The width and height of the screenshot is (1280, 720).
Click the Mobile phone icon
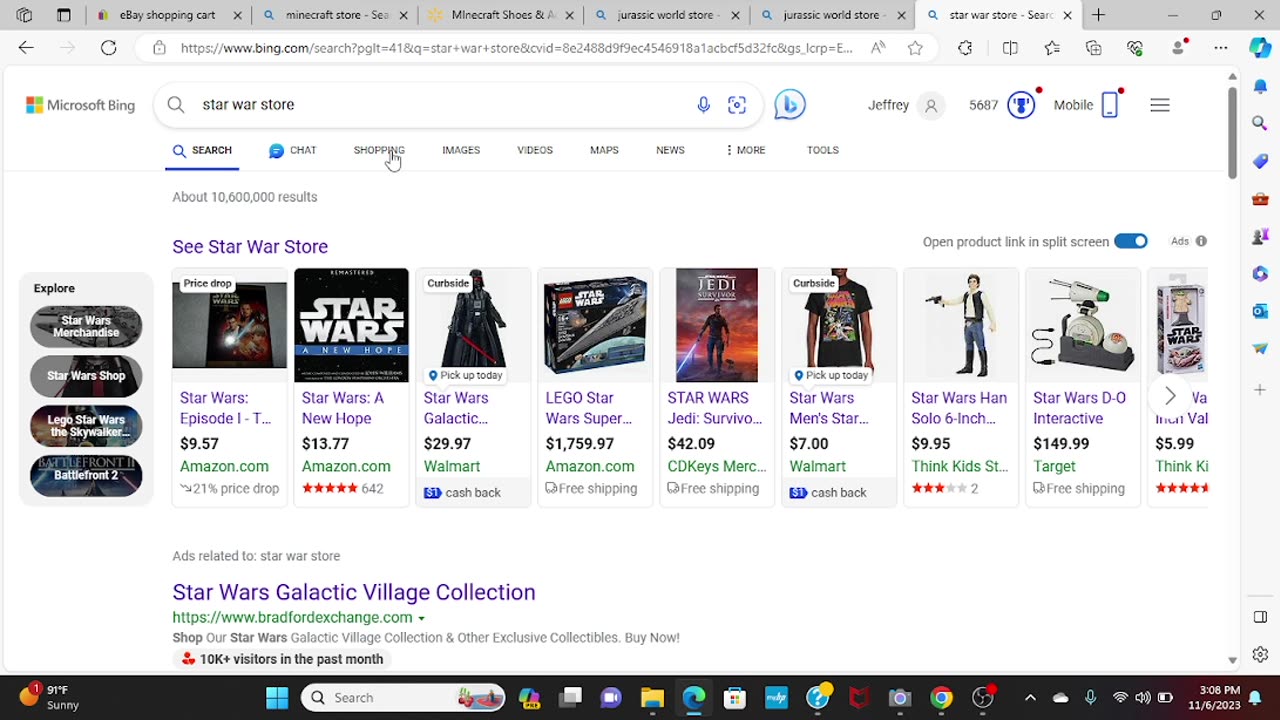1109,105
